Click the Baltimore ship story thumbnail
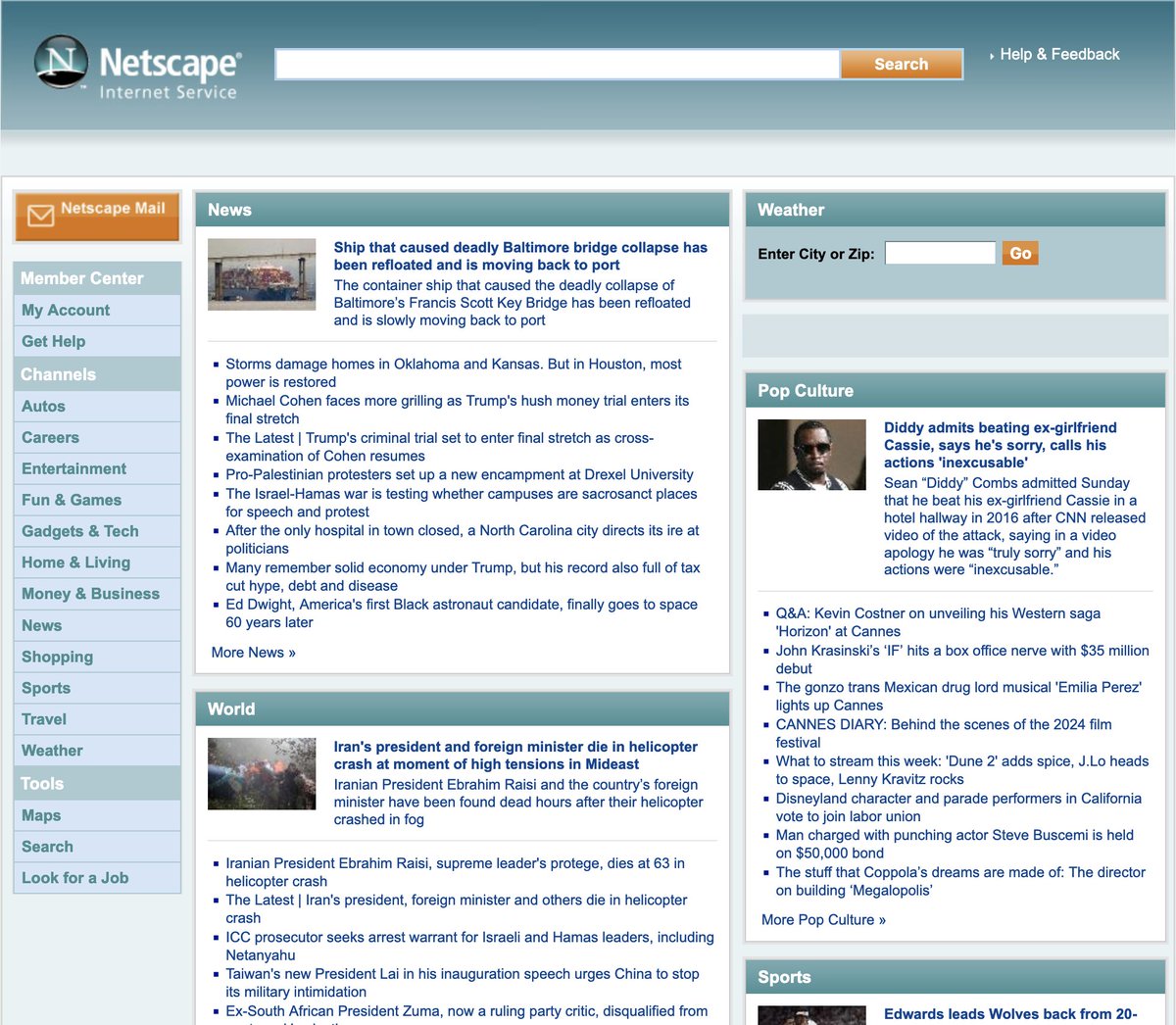1176x1025 pixels. coord(262,274)
